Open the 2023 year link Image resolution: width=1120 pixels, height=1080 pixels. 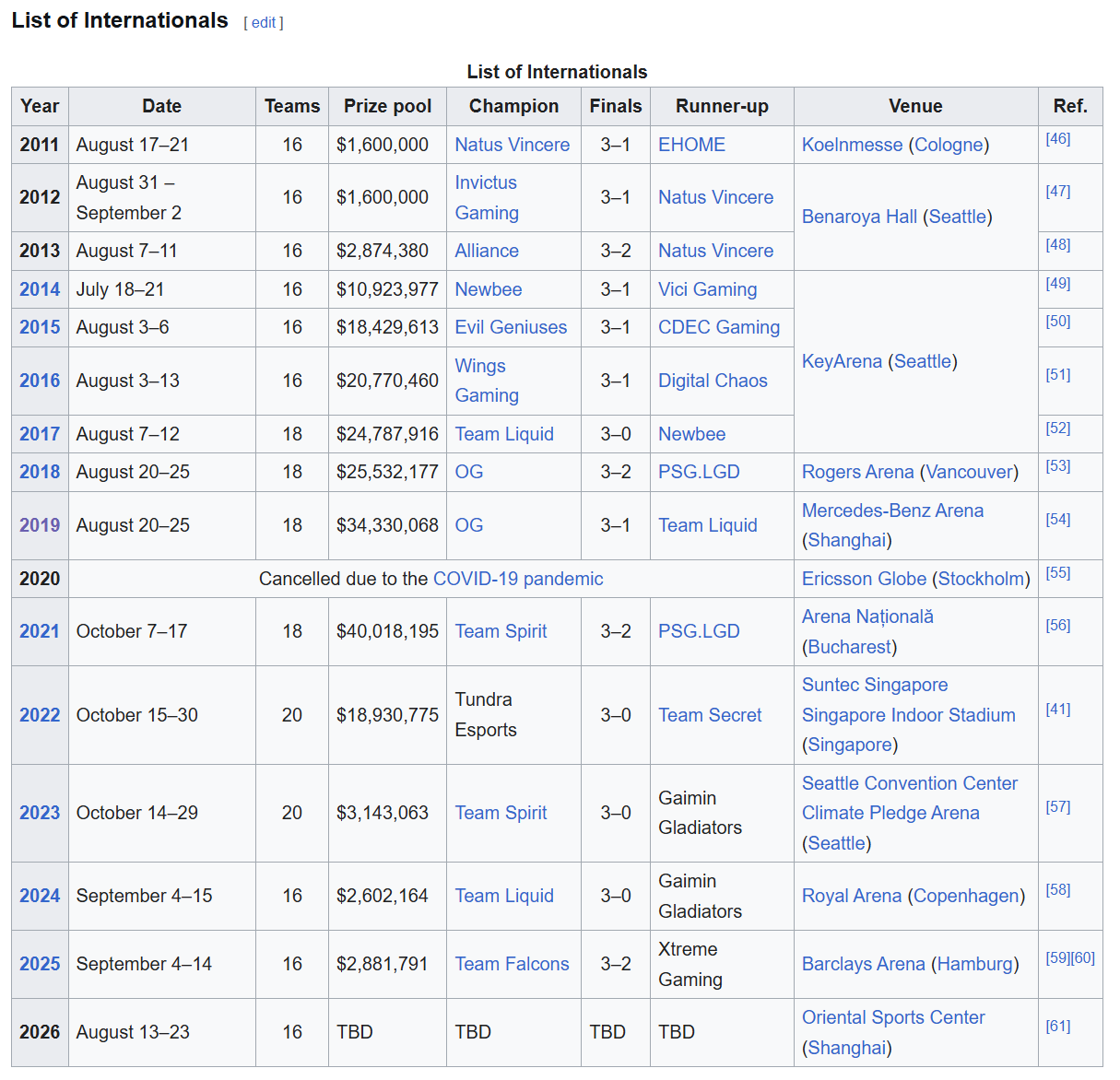40,813
